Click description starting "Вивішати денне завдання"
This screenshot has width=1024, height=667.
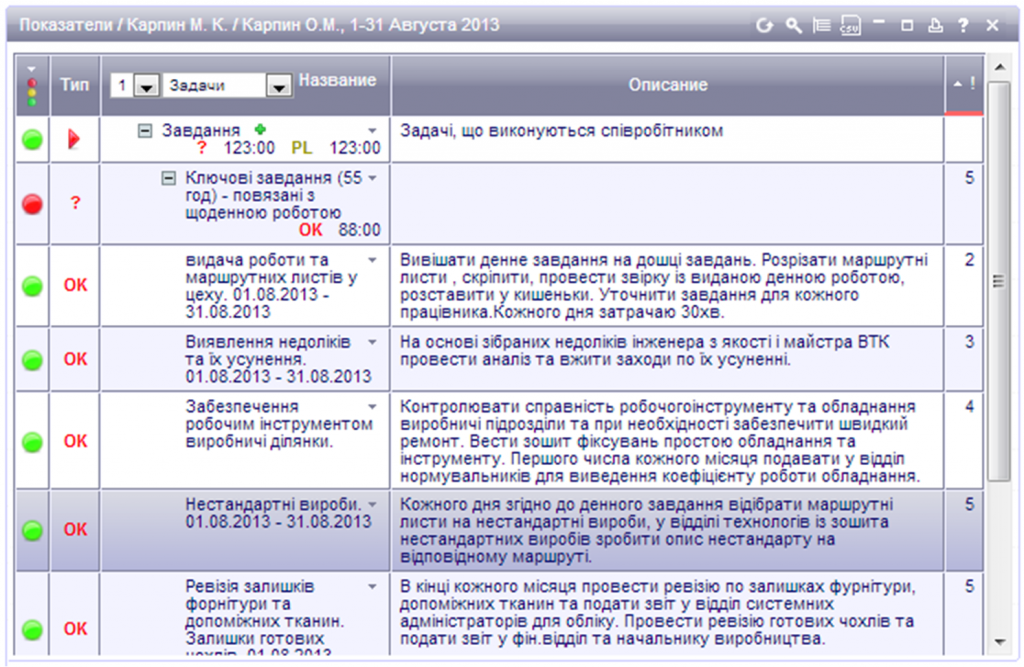tap(664, 285)
